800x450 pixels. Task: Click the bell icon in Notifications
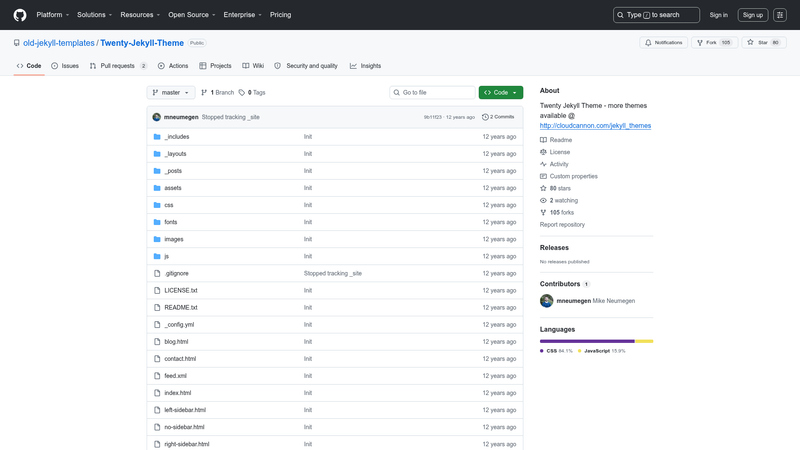(648, 42)
